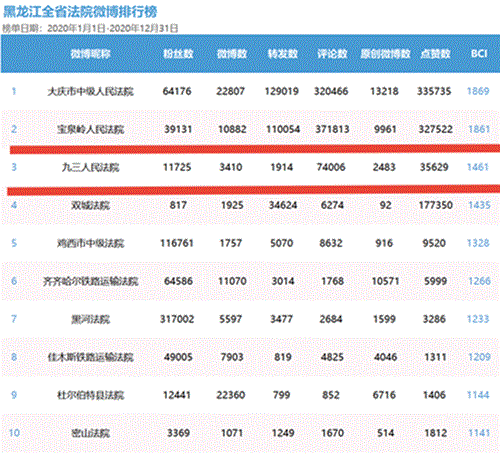Open 宝泉岭人民法院 entry

point(90,129)
